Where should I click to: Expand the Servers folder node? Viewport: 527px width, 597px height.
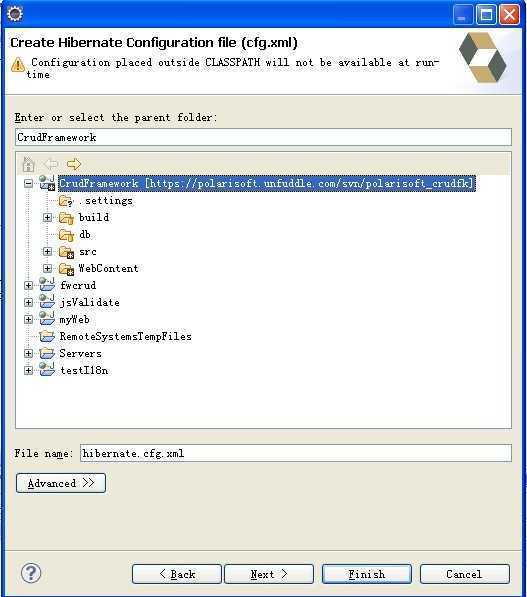coord(28,353)
